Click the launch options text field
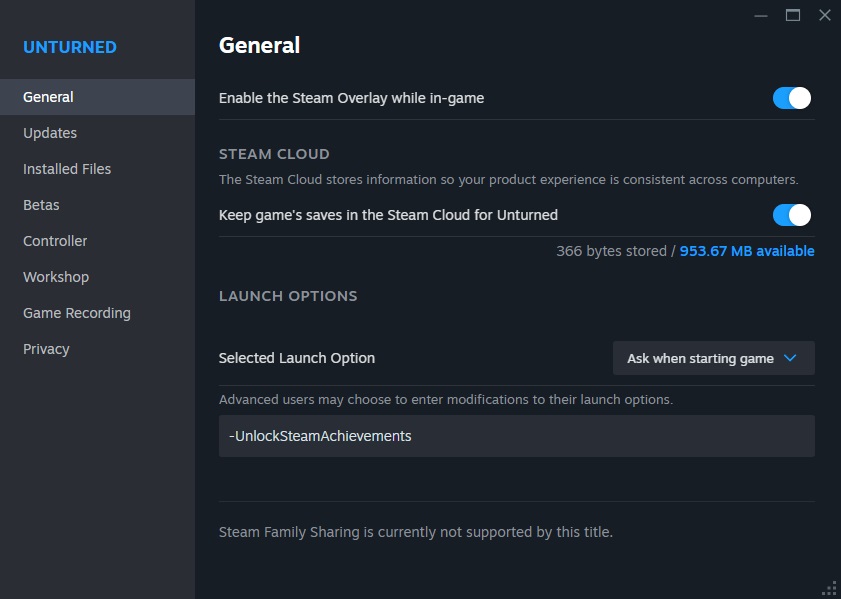Screen dimensions: 841x599 point(516,436)
